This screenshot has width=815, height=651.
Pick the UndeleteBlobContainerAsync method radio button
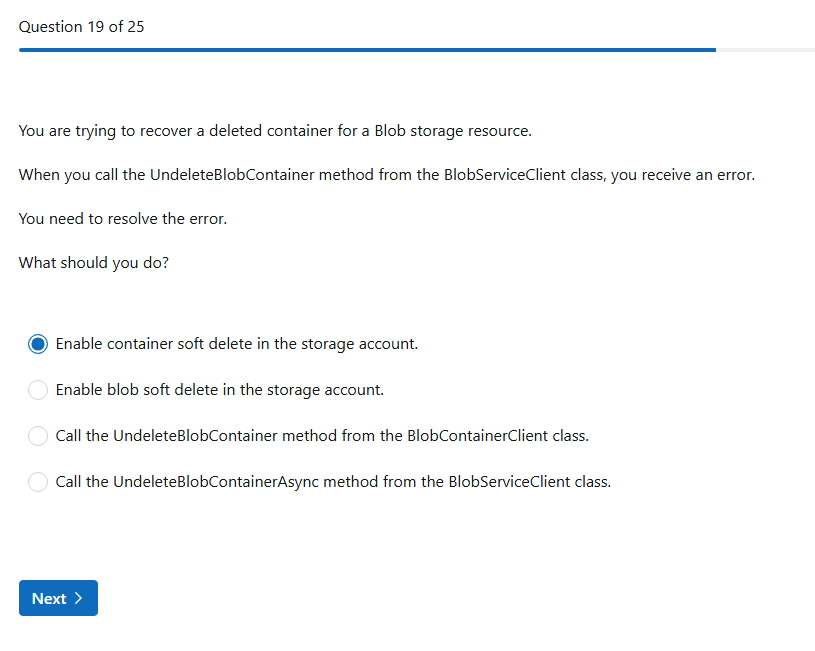tap(38, 482)
